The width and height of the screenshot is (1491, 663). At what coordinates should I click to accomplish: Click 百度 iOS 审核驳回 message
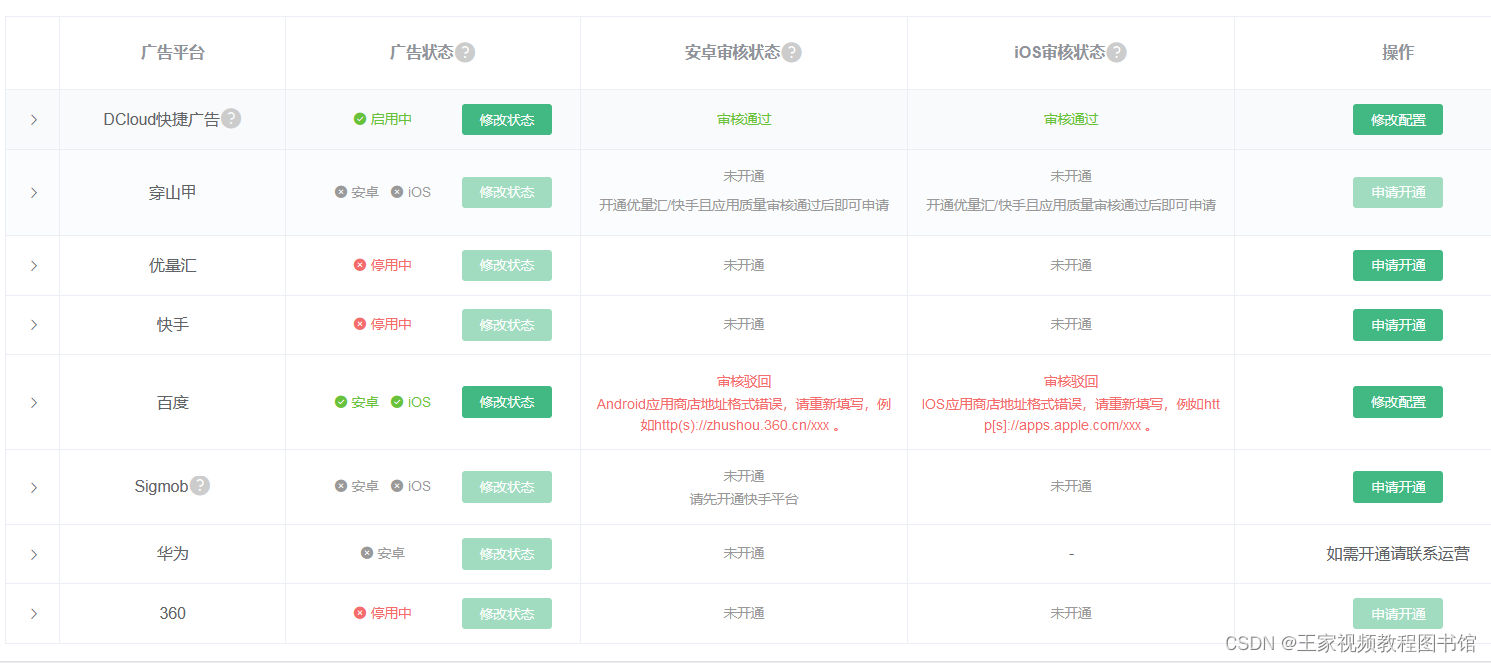click(x=1071, y=403)
